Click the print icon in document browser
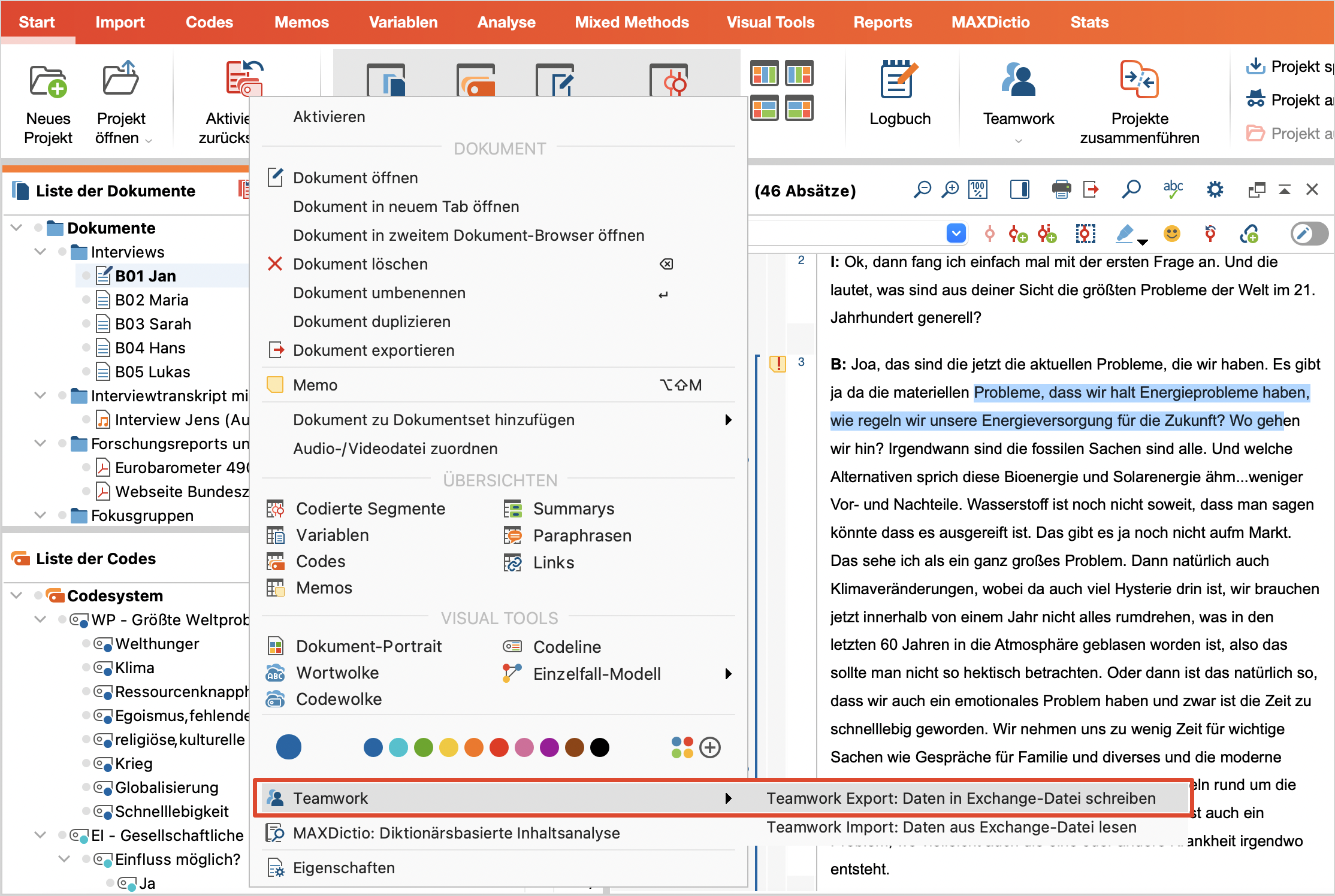Image resolution: width=1335 pixels, height=896 pixels. (1061, 189)
